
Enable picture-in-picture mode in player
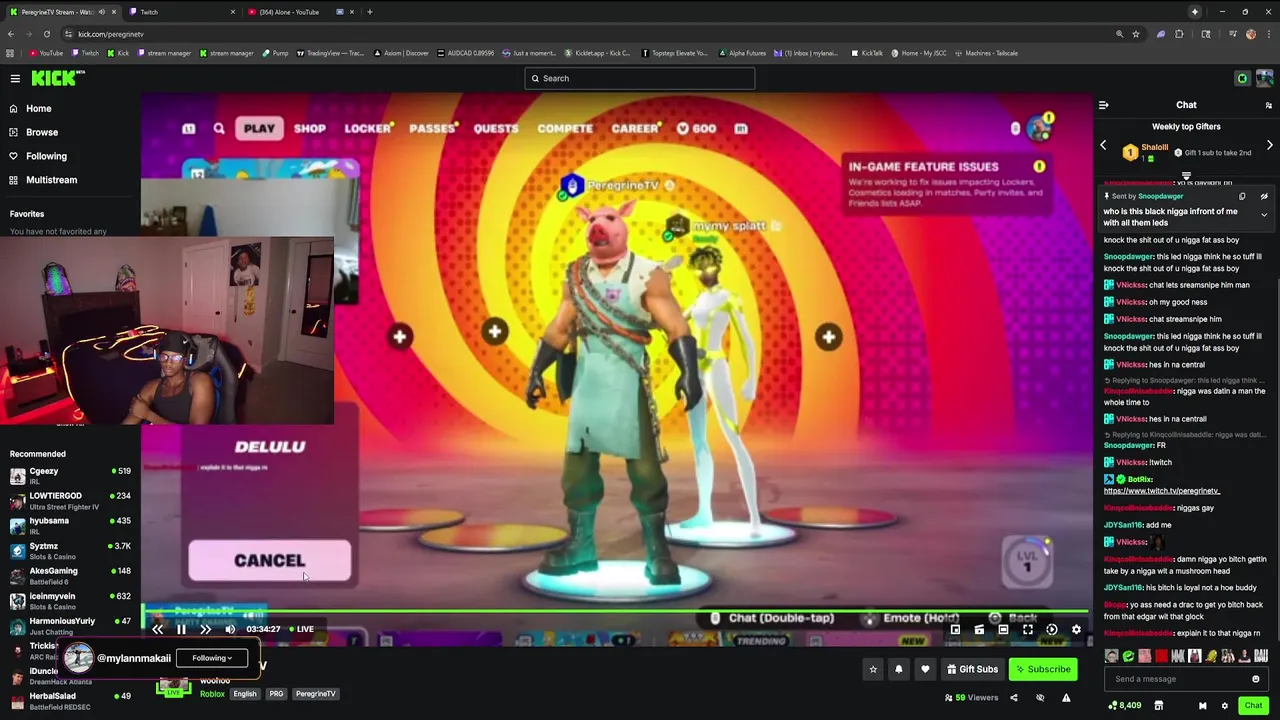(x=955, y=629)
